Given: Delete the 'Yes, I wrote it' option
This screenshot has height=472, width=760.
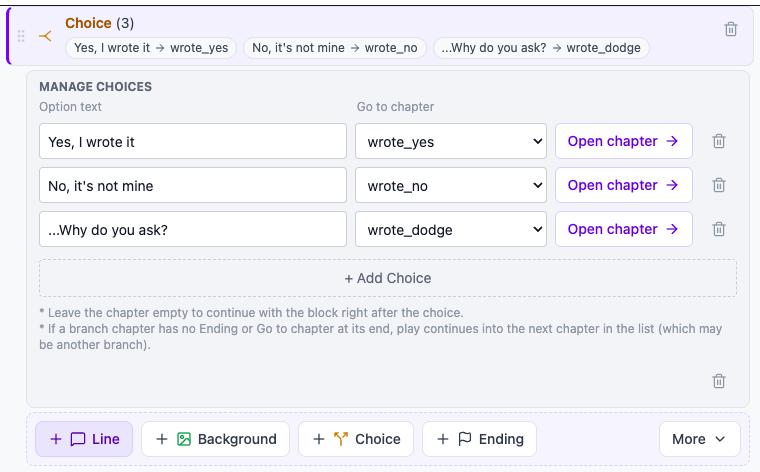Looking at the screenshot, I should coord(719,141).
